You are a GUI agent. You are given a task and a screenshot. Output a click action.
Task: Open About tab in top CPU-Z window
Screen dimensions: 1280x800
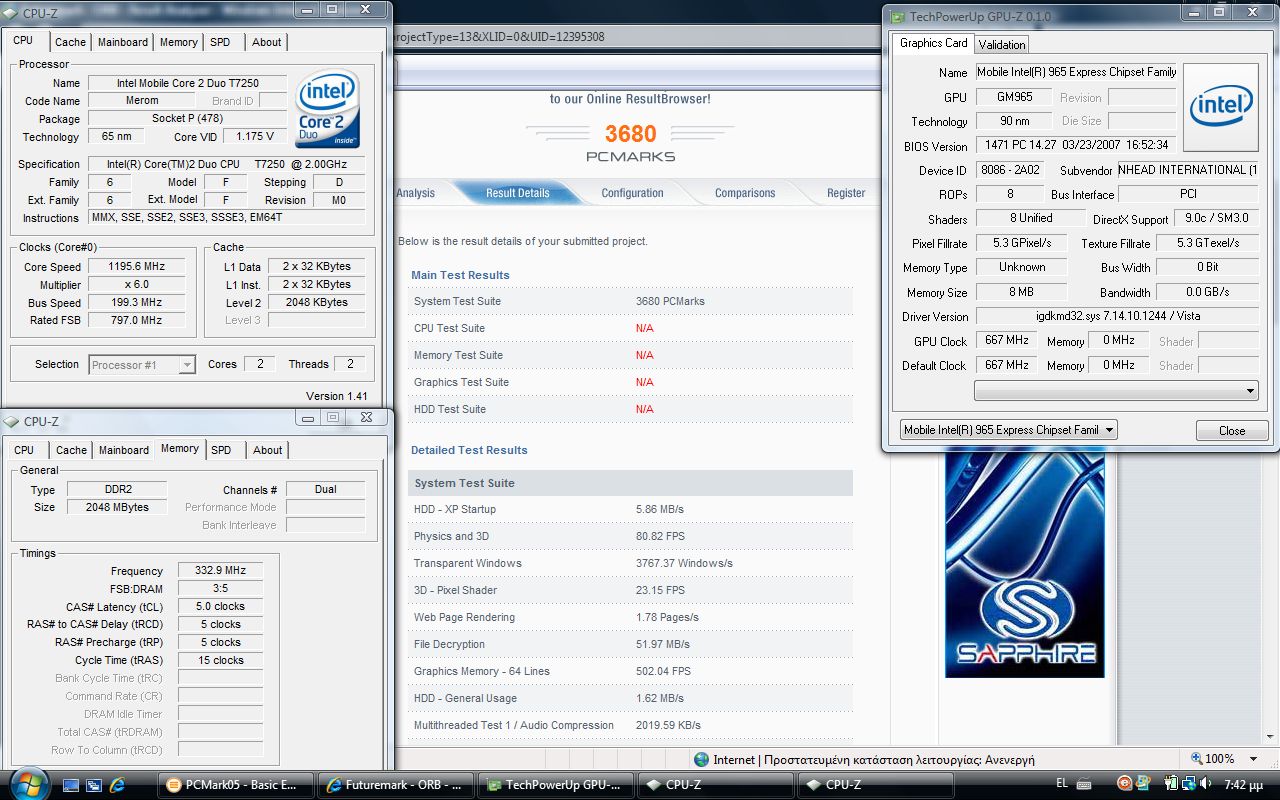266,42
